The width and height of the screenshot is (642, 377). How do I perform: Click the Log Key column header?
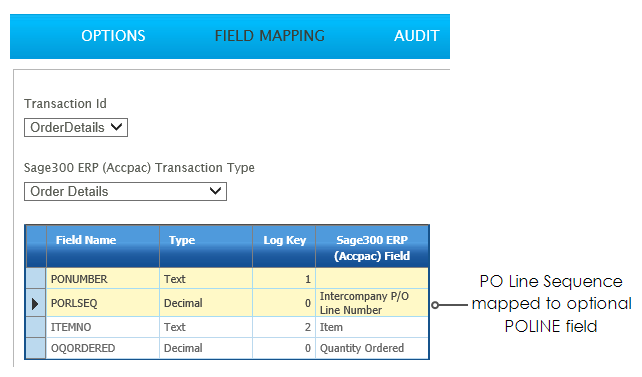[284, 246]
